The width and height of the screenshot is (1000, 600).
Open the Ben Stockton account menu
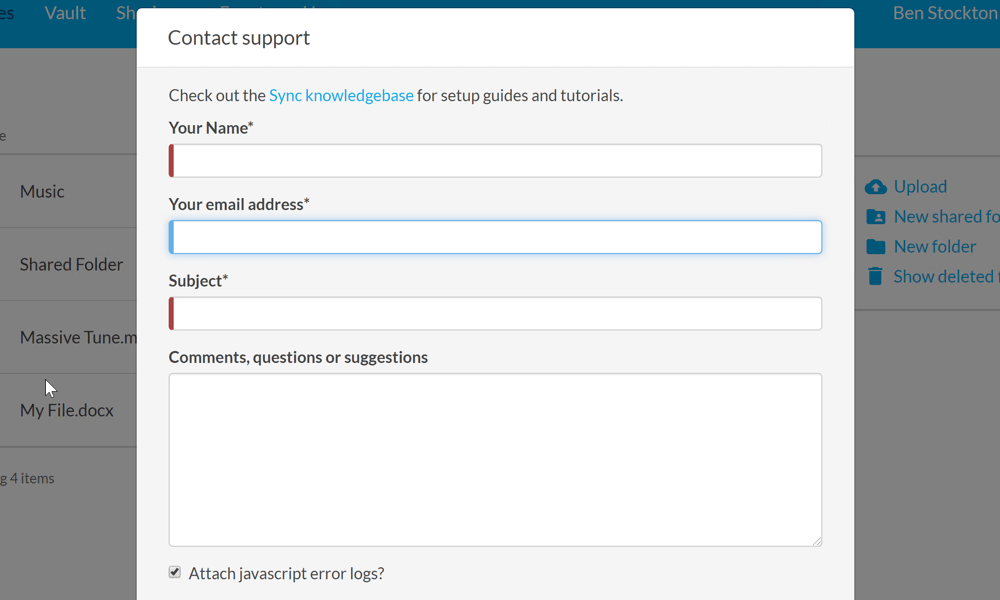click(x=944, y=13)
